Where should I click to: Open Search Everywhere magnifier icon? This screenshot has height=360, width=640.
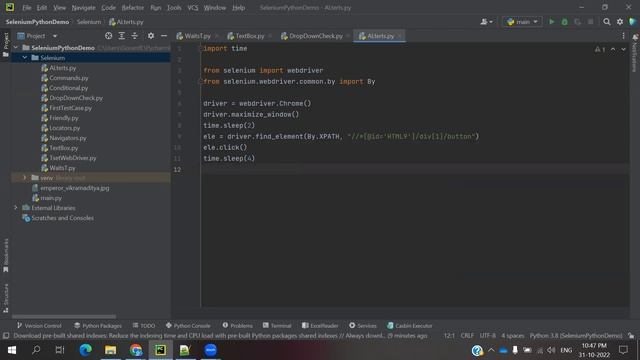pyautogui.click(x=607, y=22)
